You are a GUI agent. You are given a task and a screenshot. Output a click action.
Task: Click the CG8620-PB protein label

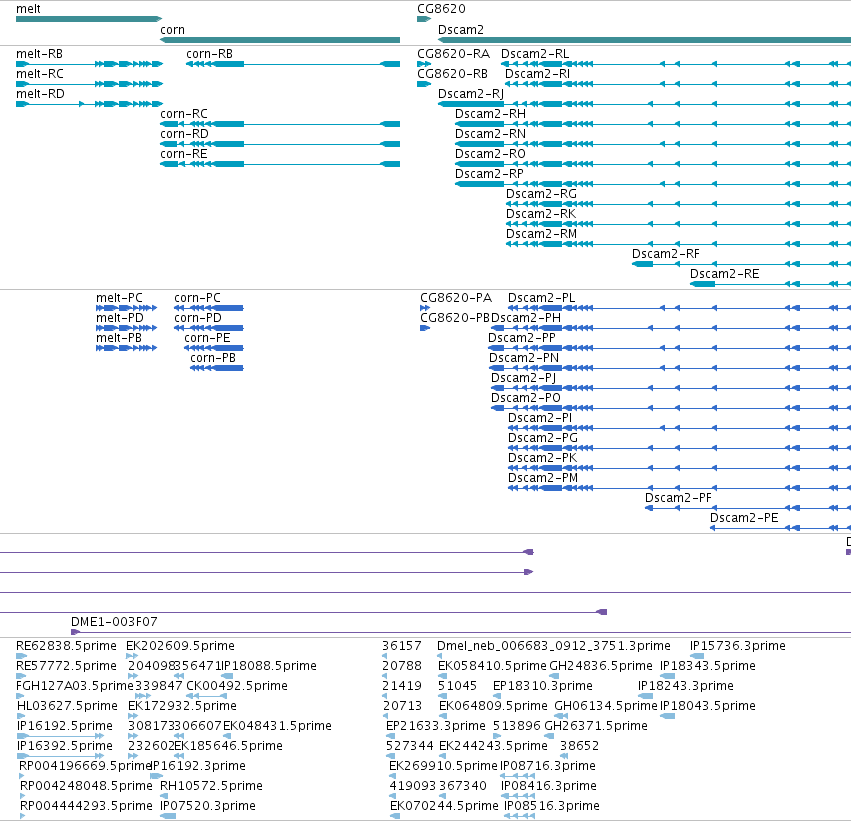coord(455,318)
